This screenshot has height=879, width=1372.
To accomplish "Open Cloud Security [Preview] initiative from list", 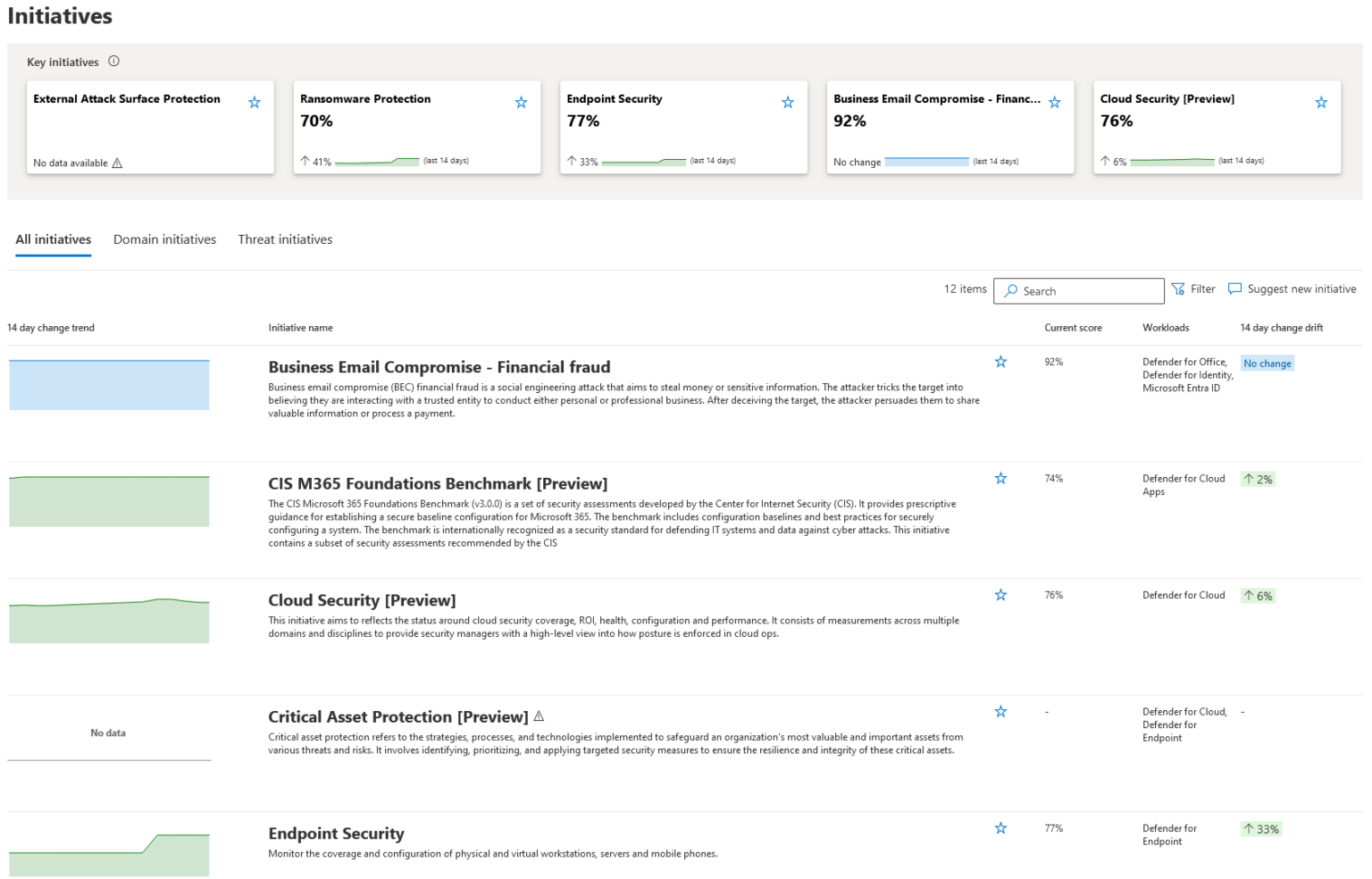I will (362, 600).
